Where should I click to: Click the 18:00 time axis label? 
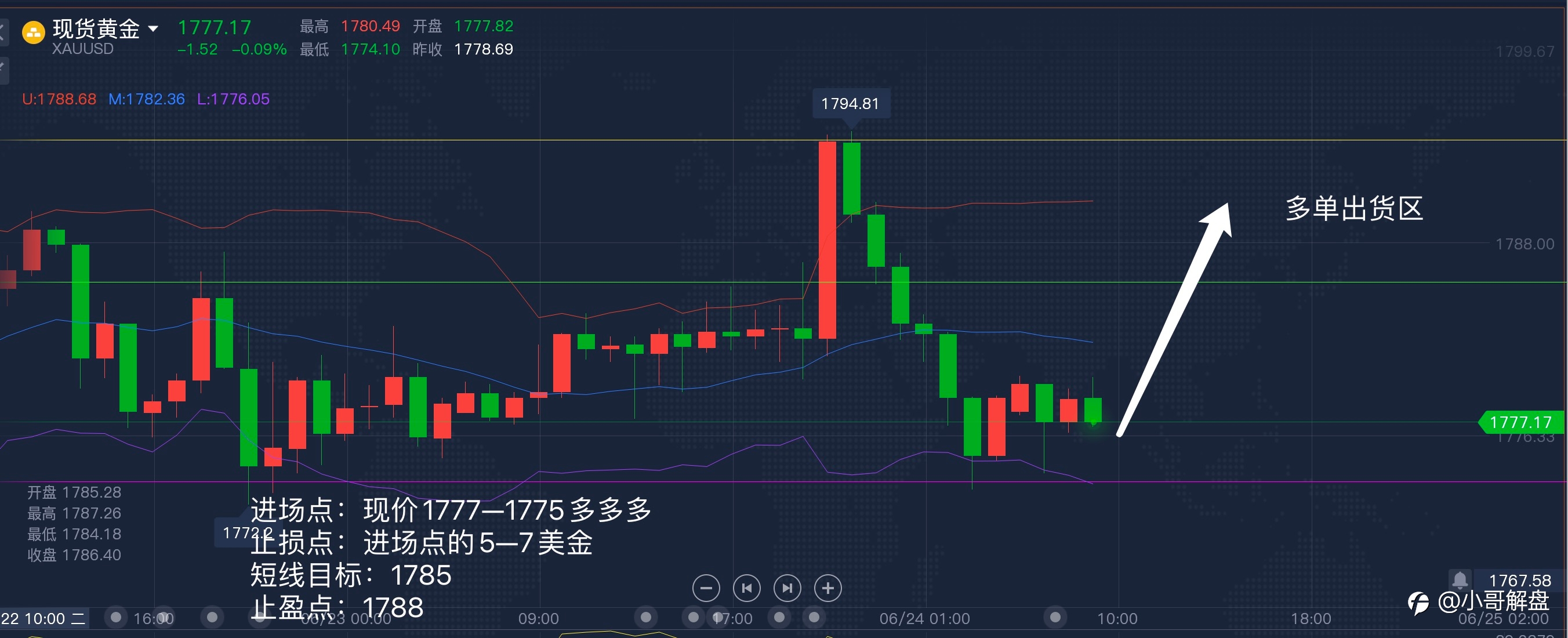tap(1311, 619)
